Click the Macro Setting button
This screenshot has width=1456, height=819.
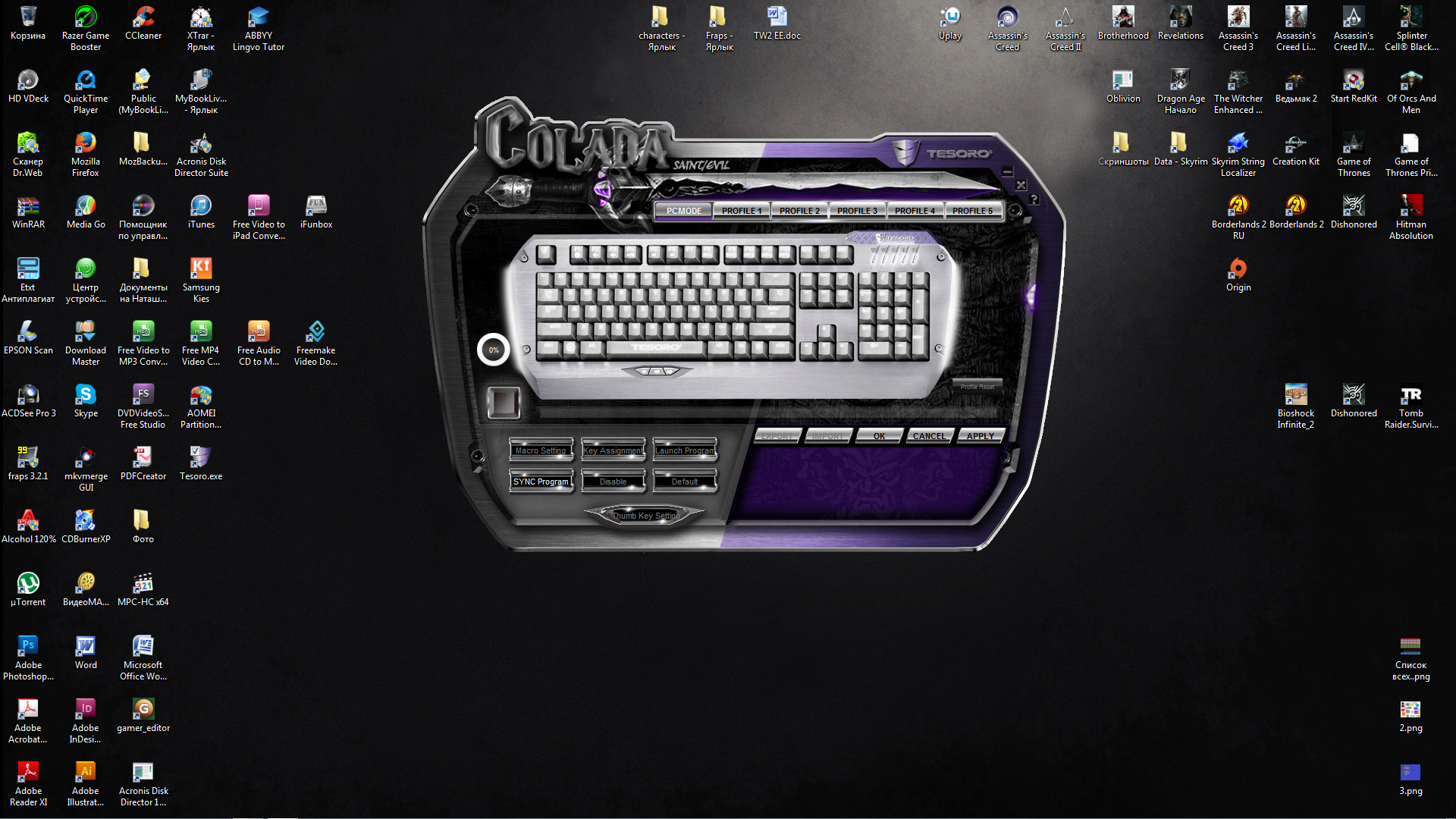pyautogui.click(x=541, y=450)
